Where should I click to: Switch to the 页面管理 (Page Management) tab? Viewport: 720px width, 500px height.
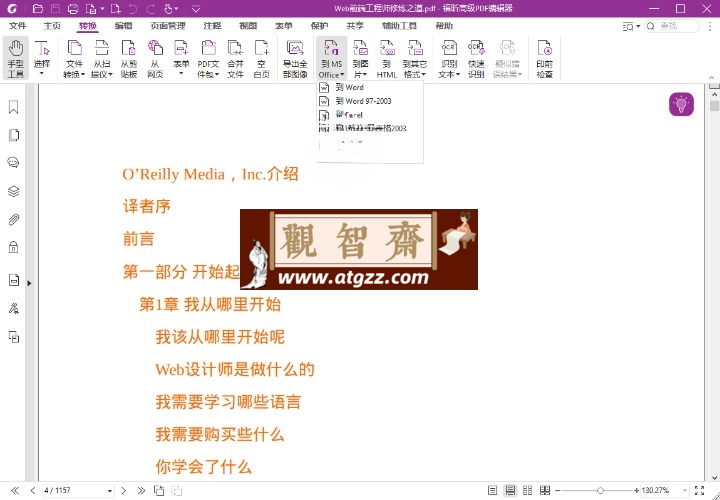[x=168, y=26]
